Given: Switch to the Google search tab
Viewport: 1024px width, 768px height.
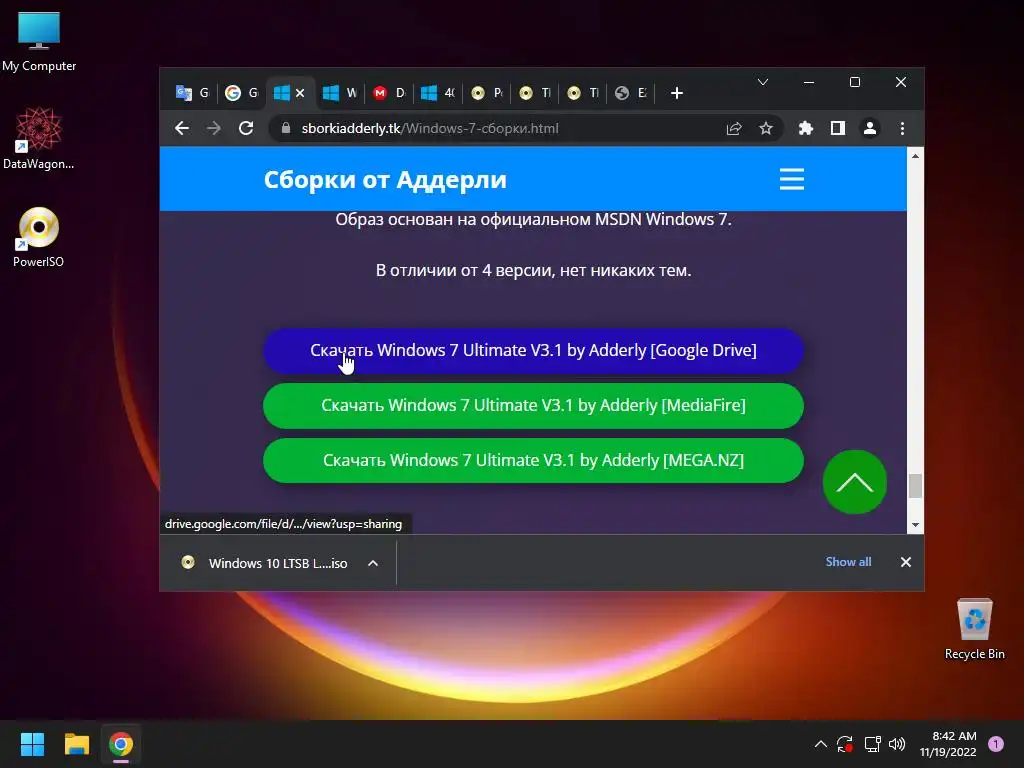Looking at the screenshot, I should click(242, 93).
